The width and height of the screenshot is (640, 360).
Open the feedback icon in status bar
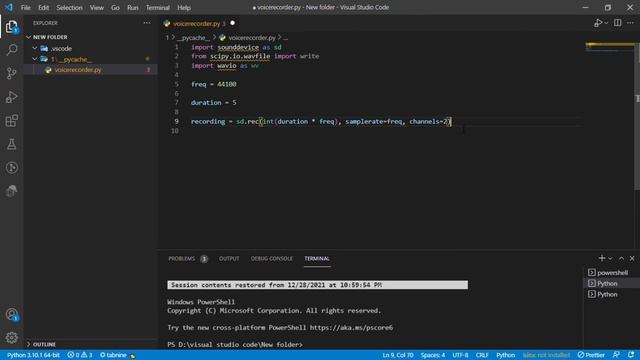click(x=616, y=355)
